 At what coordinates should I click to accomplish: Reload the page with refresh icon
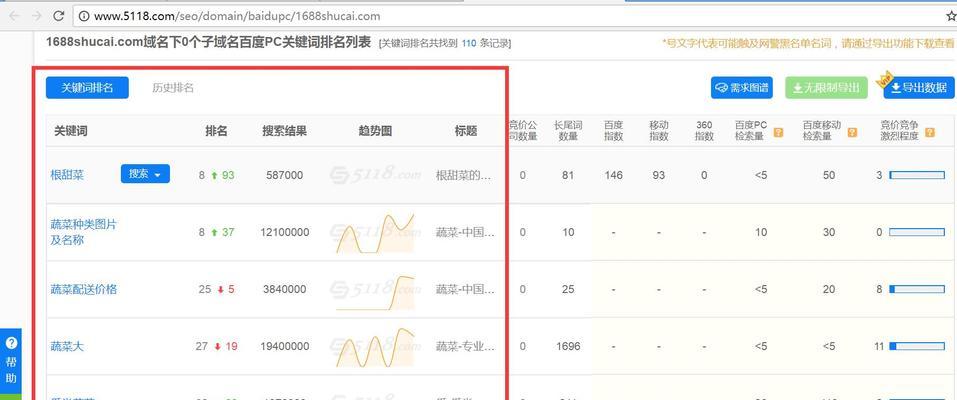pos(59,16)
